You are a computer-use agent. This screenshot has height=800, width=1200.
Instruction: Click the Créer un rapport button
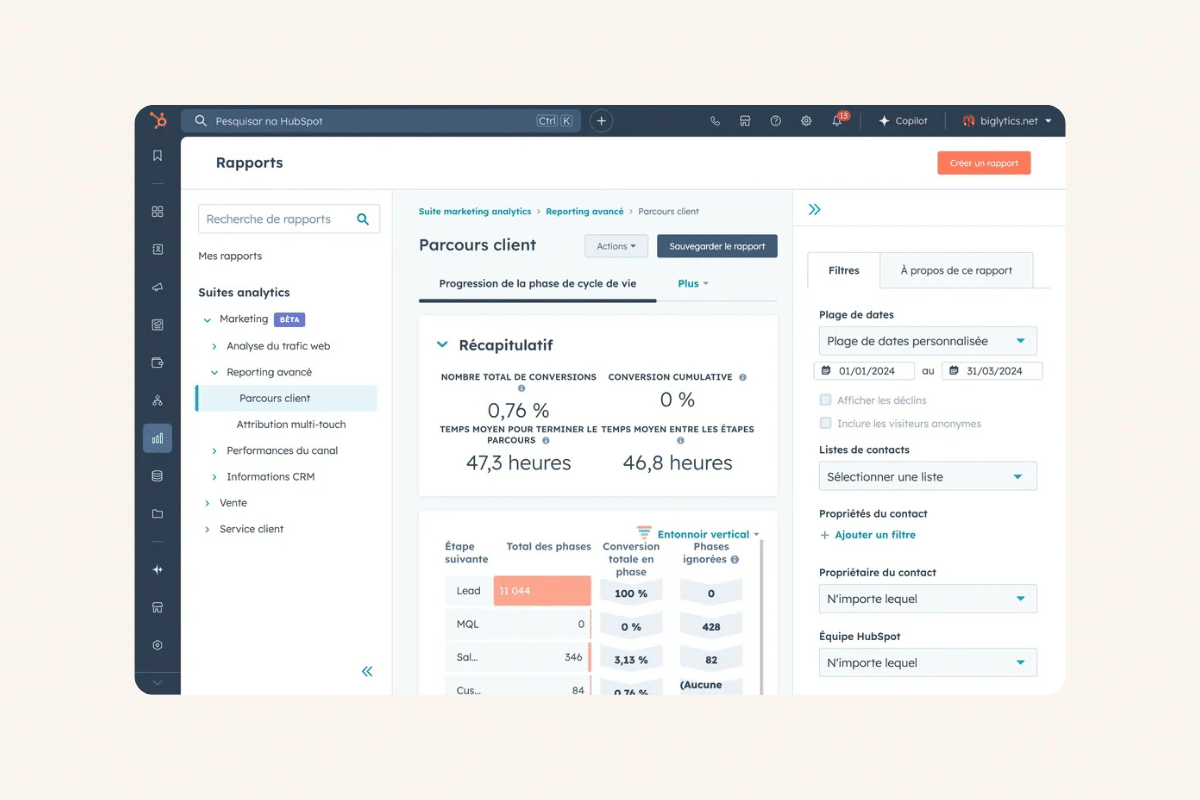tap(984, 162)
